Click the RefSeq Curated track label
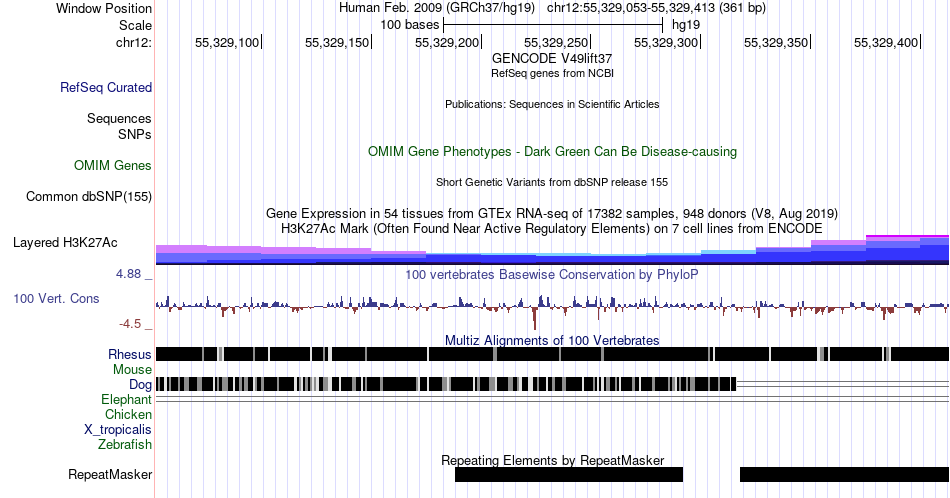Viewport: 950px width, 498px height. (105, 87)
